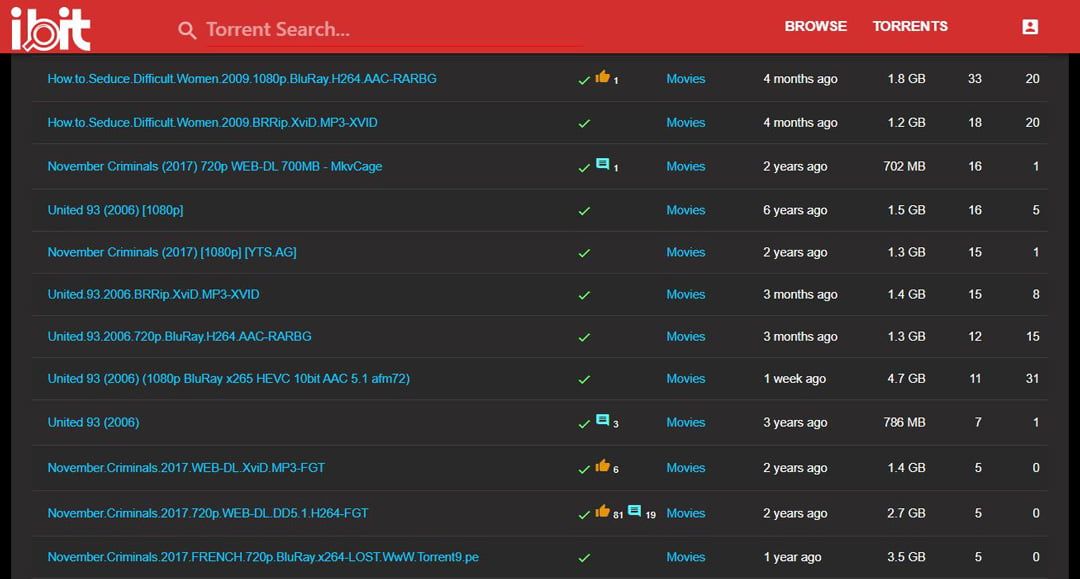Click seeder count '33' in first row
Screen dimensions: 1080x579
pyautogui.click(x=975, y=78)
